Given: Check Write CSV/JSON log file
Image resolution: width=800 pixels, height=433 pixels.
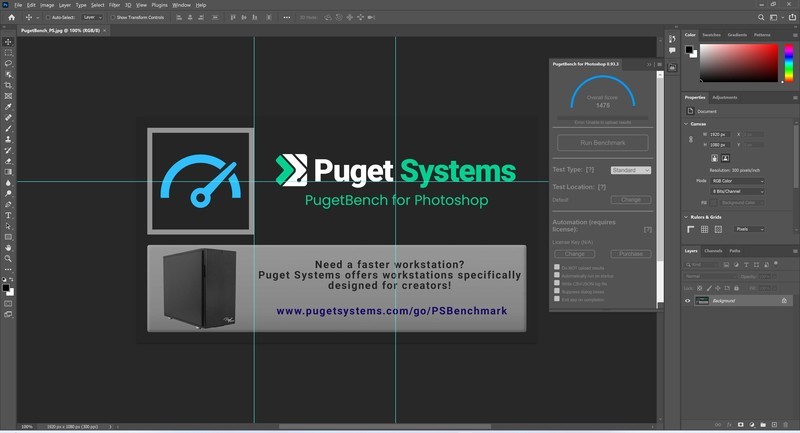Looking at the screenshot, I should 557,283.
